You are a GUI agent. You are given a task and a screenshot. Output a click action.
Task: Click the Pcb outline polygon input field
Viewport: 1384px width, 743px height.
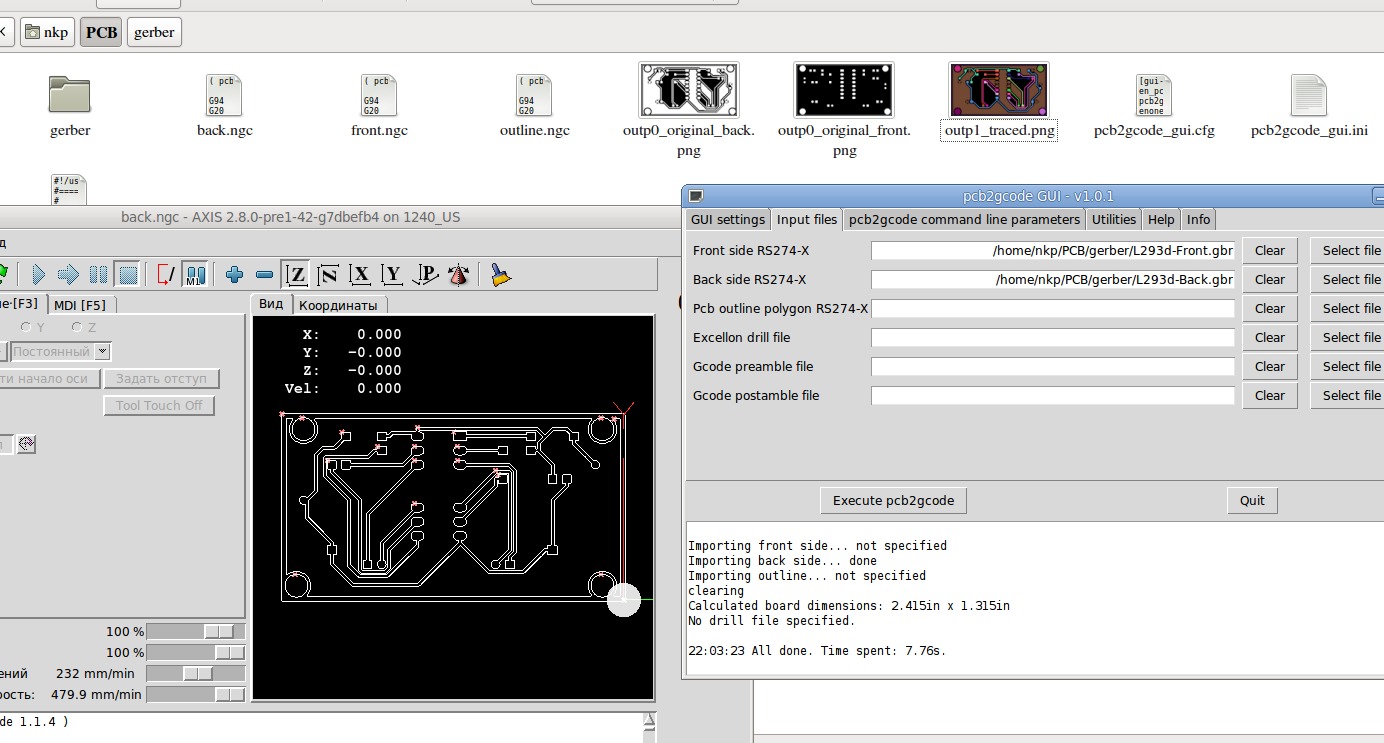[x=1052, y=308]
